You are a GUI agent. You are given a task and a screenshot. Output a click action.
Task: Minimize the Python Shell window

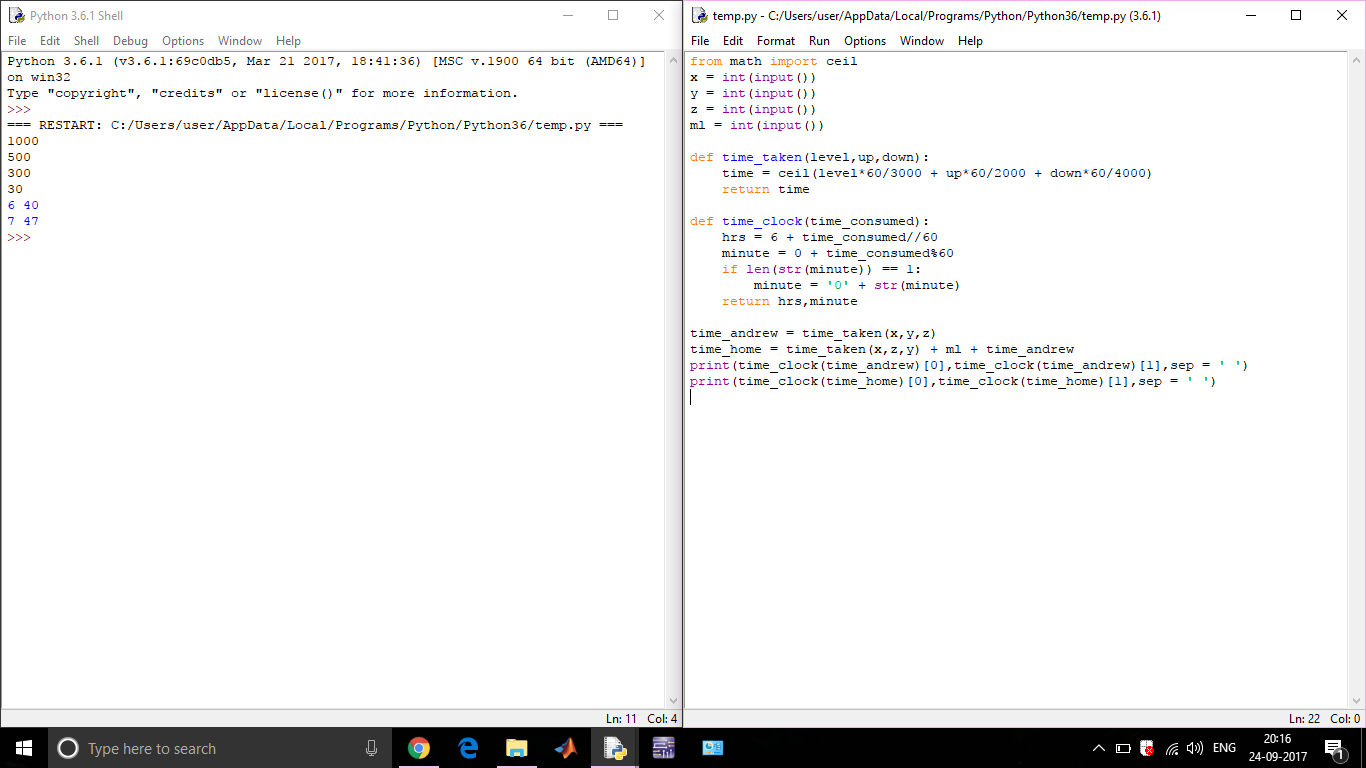(567, 16)
